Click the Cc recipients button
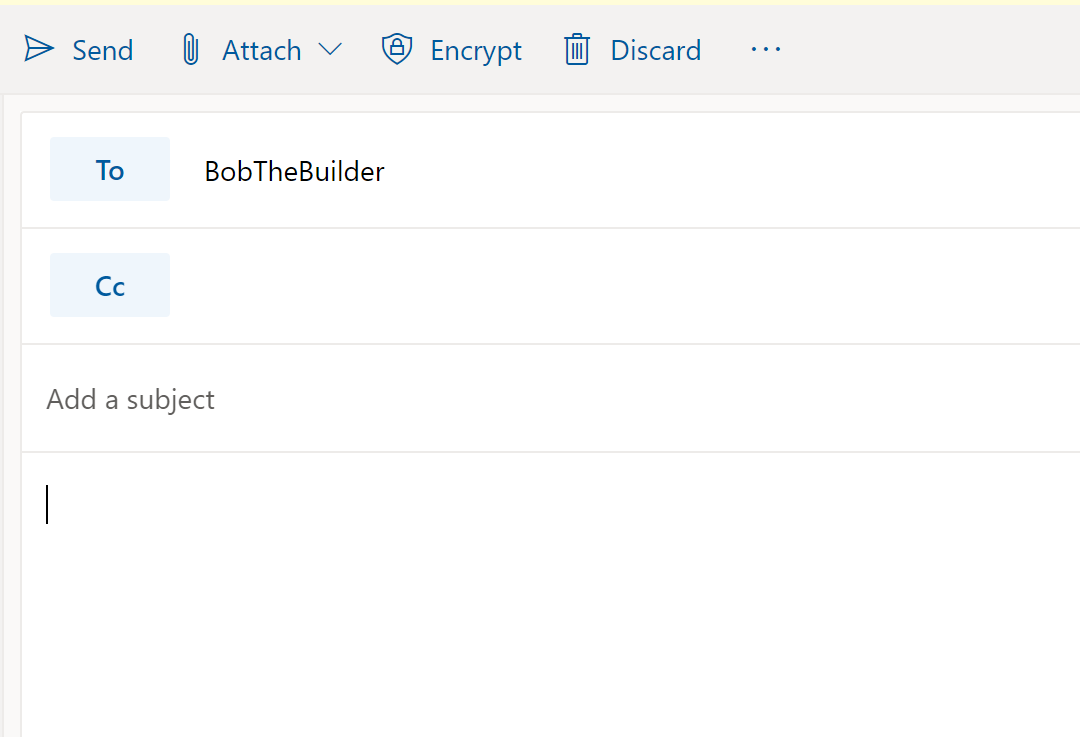The height and width of the screenshot is (737, 1080). click(x=109, y=285)
